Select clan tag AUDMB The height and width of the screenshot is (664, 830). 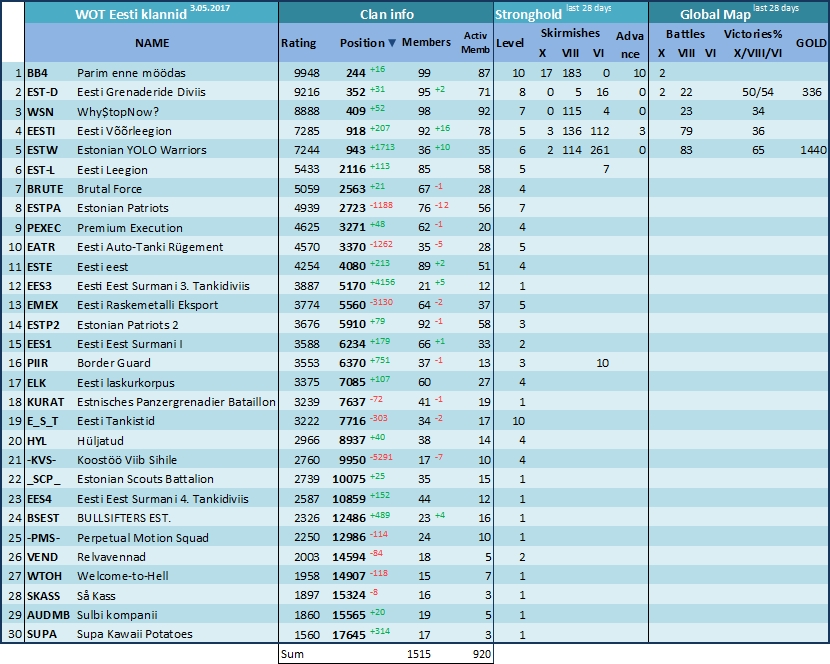tap(48, 615)
